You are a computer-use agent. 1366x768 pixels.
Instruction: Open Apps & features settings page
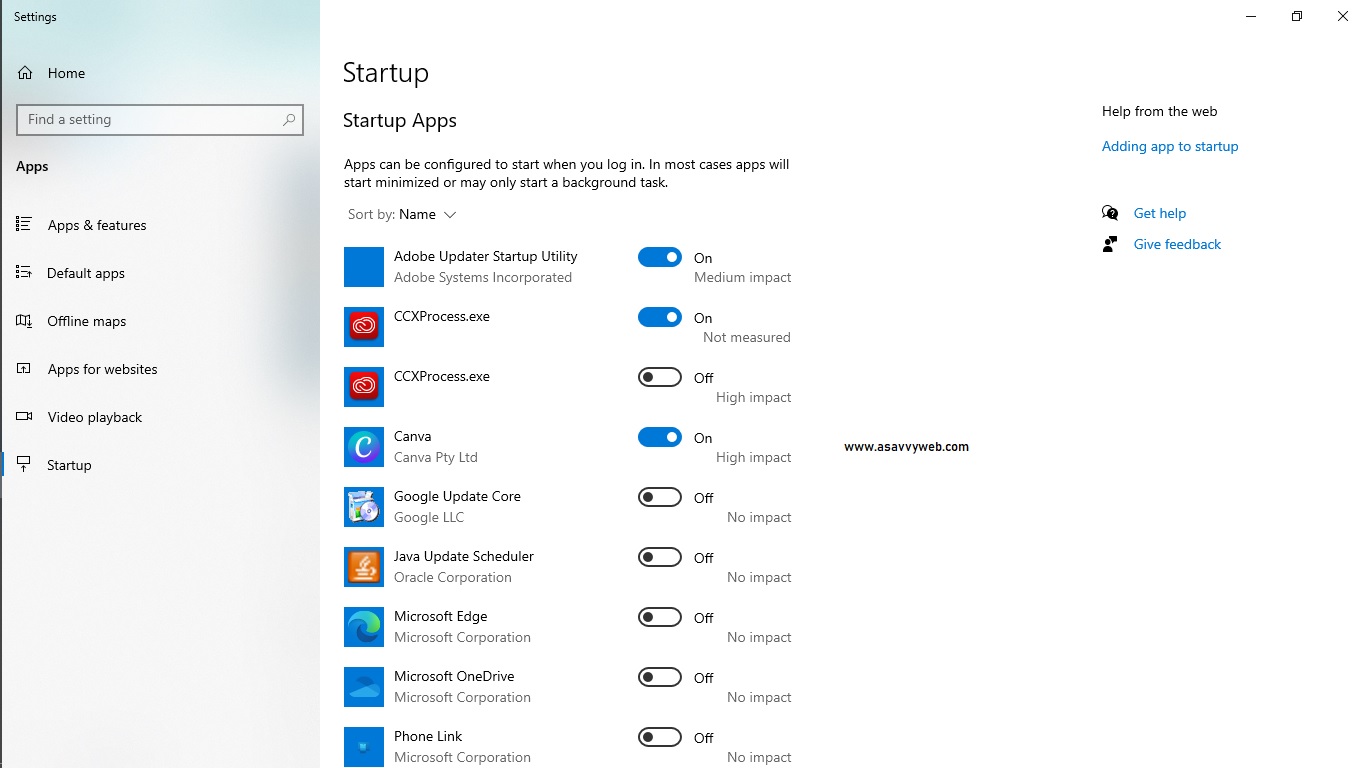point(97,225)
